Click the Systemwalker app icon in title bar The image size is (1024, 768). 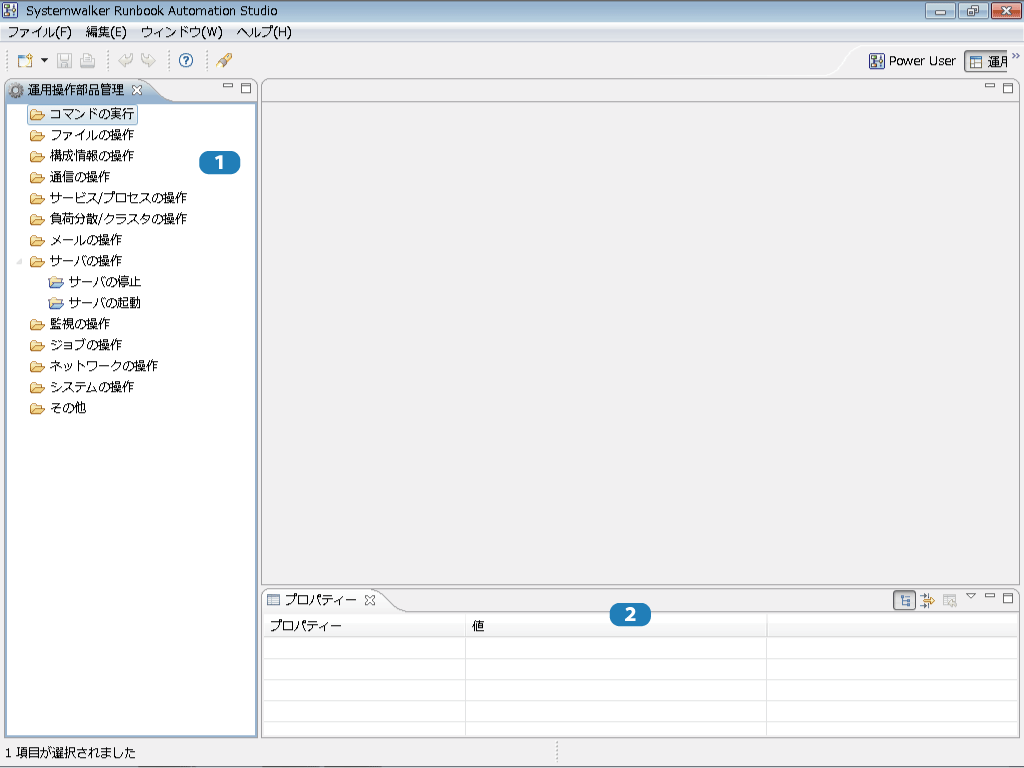(10, 10)
